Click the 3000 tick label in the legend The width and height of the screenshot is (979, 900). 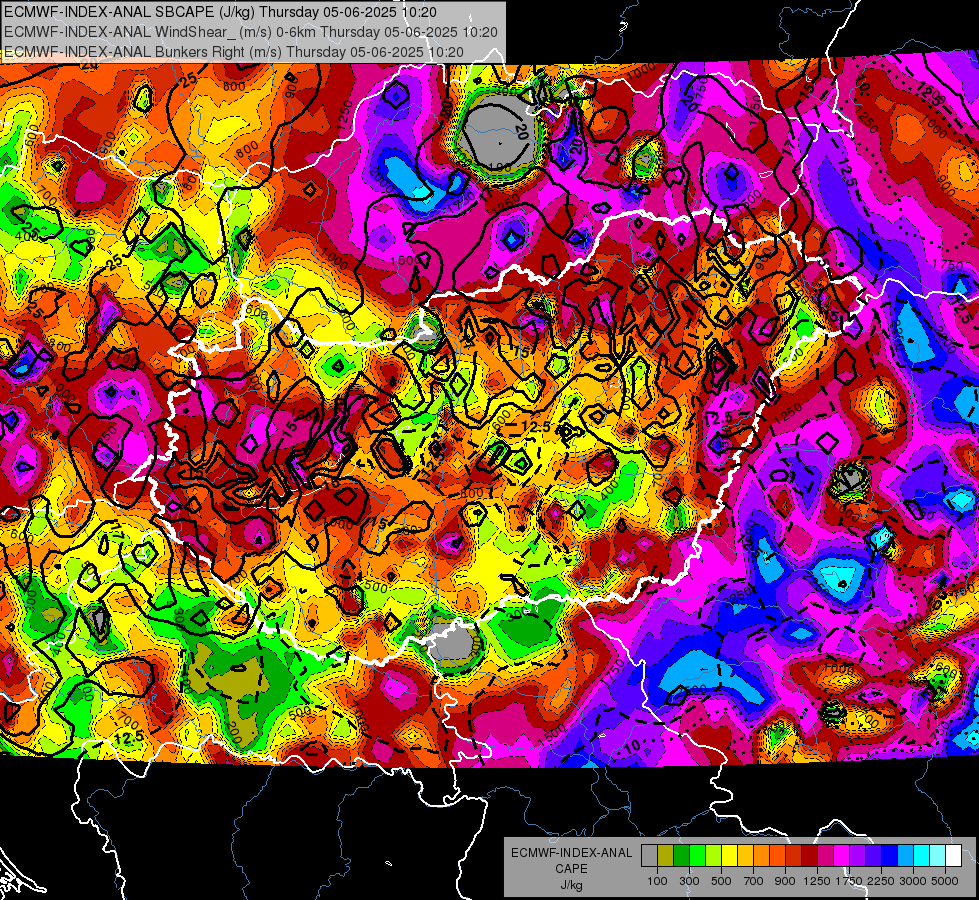point(913,881)
